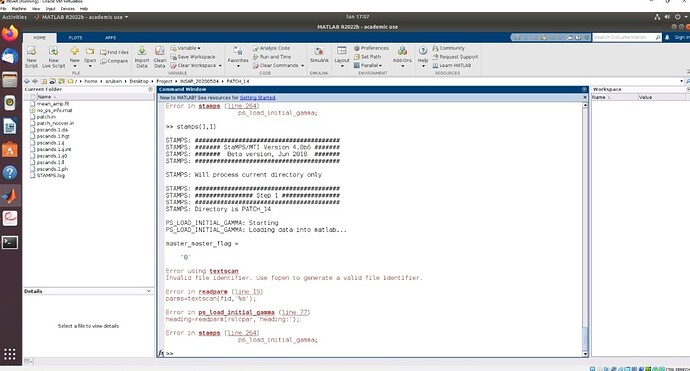
Task: Click the PATCH_14 path segment
Action: point(238,81)
